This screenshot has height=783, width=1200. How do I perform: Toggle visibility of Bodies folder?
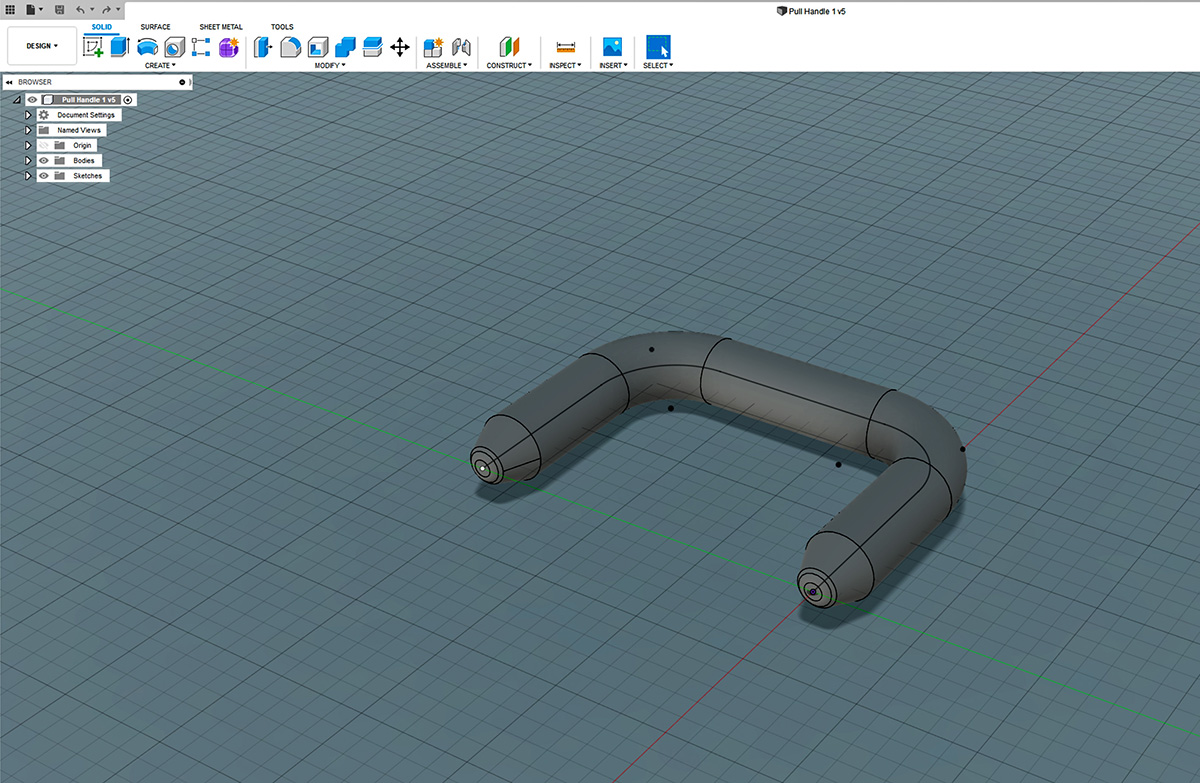tap(44, 160)
